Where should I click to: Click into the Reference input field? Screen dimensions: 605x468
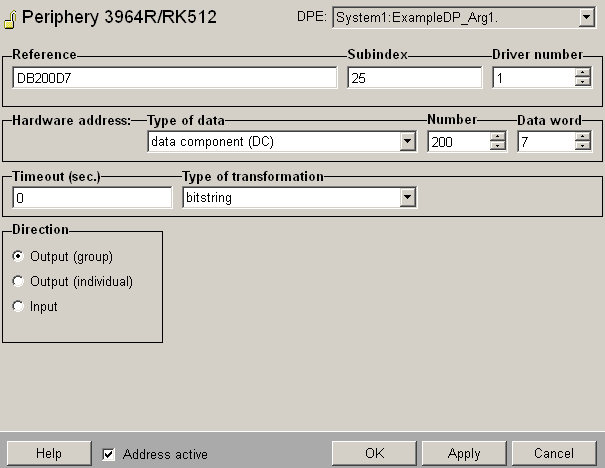(x=175, y=78)
